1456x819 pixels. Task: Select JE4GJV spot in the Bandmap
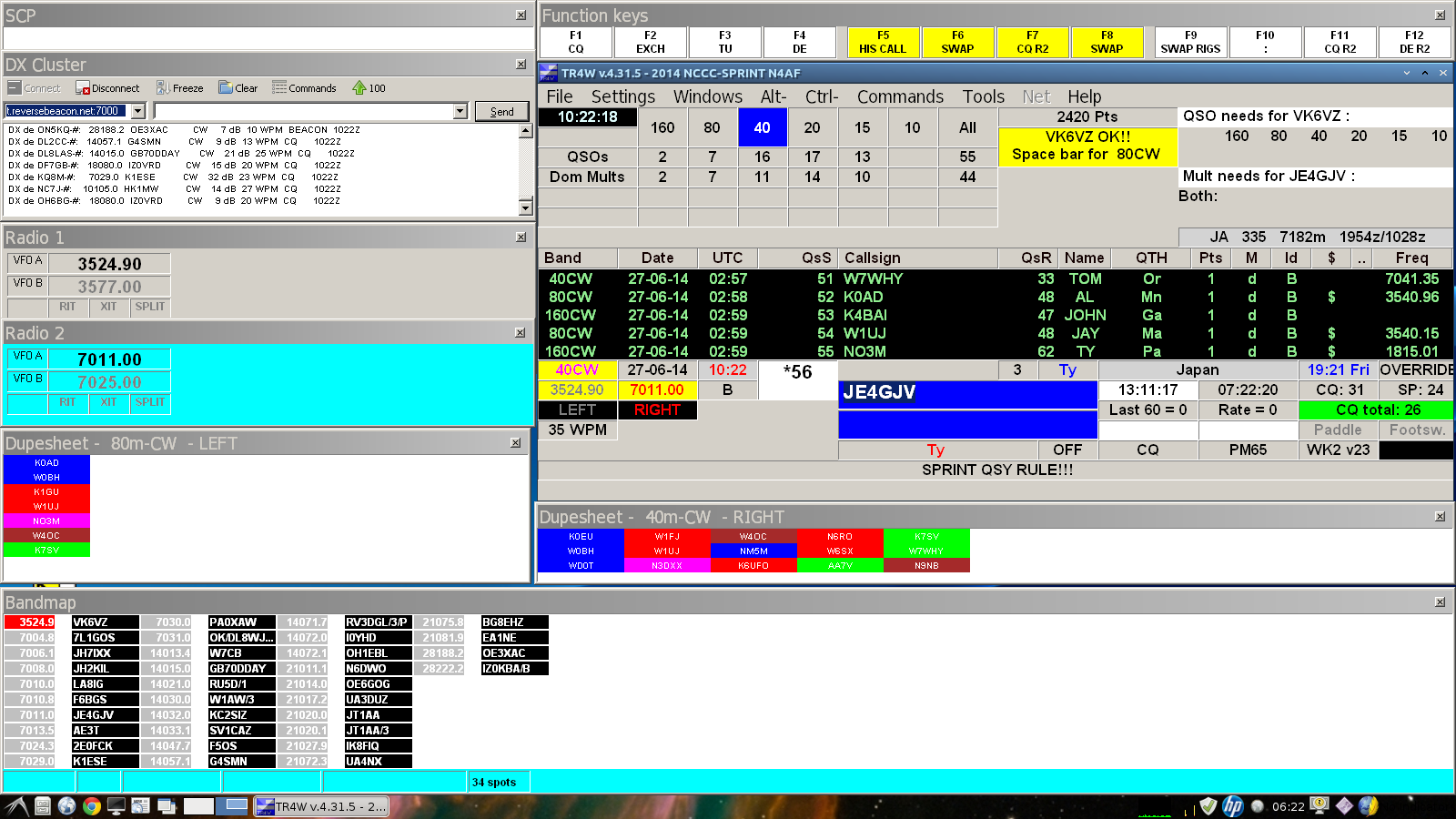(106, 715)
